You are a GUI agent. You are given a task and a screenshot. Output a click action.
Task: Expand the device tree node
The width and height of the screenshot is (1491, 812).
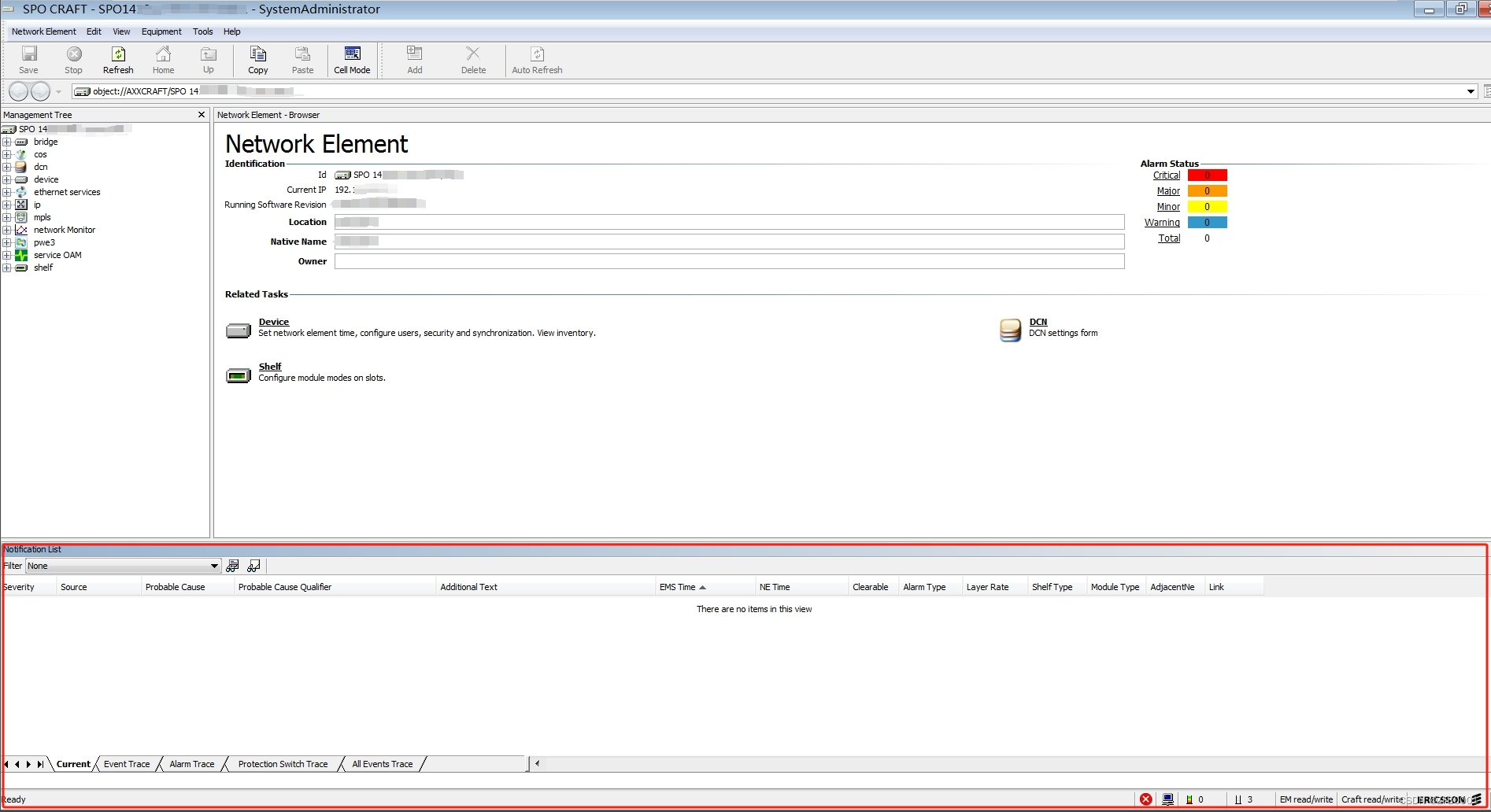coord(6,180)
